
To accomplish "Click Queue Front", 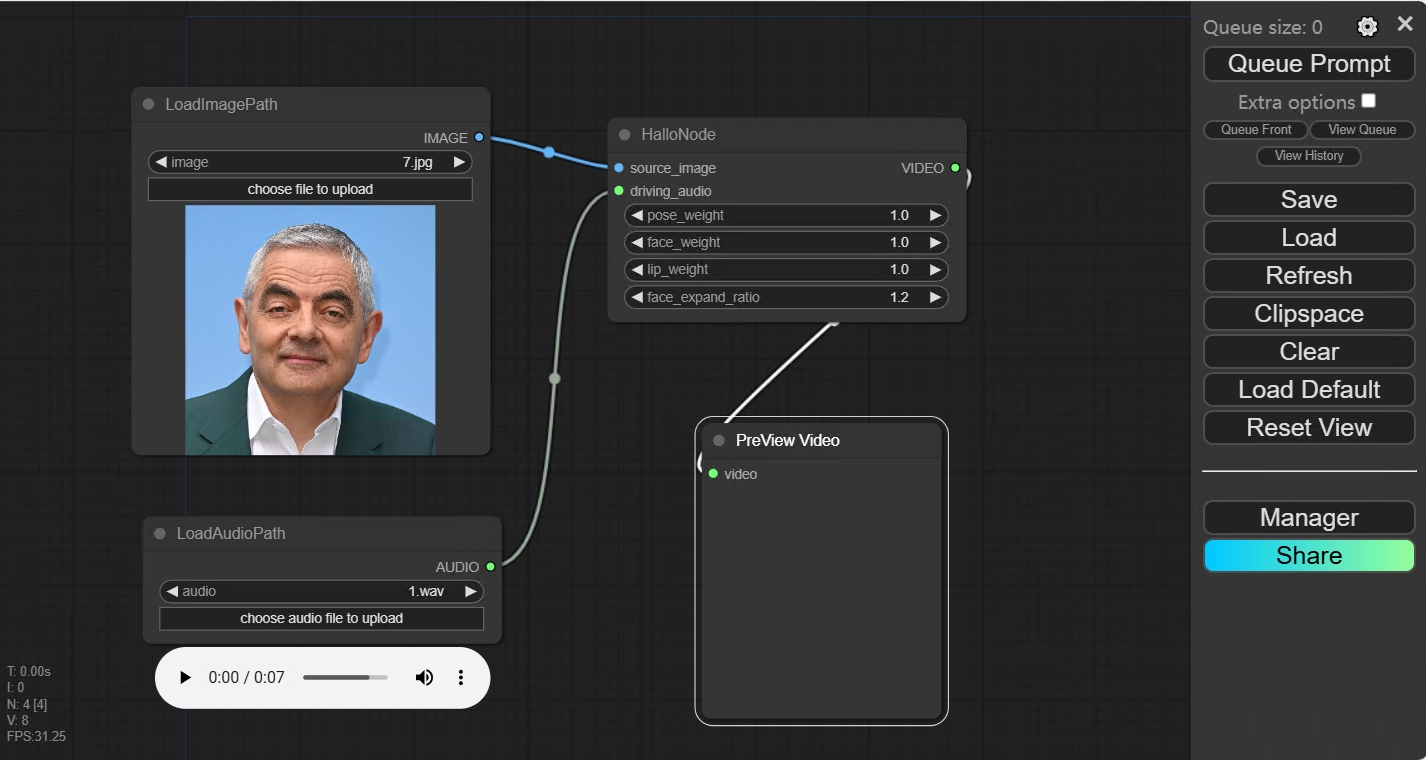I will coord(1256,130).
